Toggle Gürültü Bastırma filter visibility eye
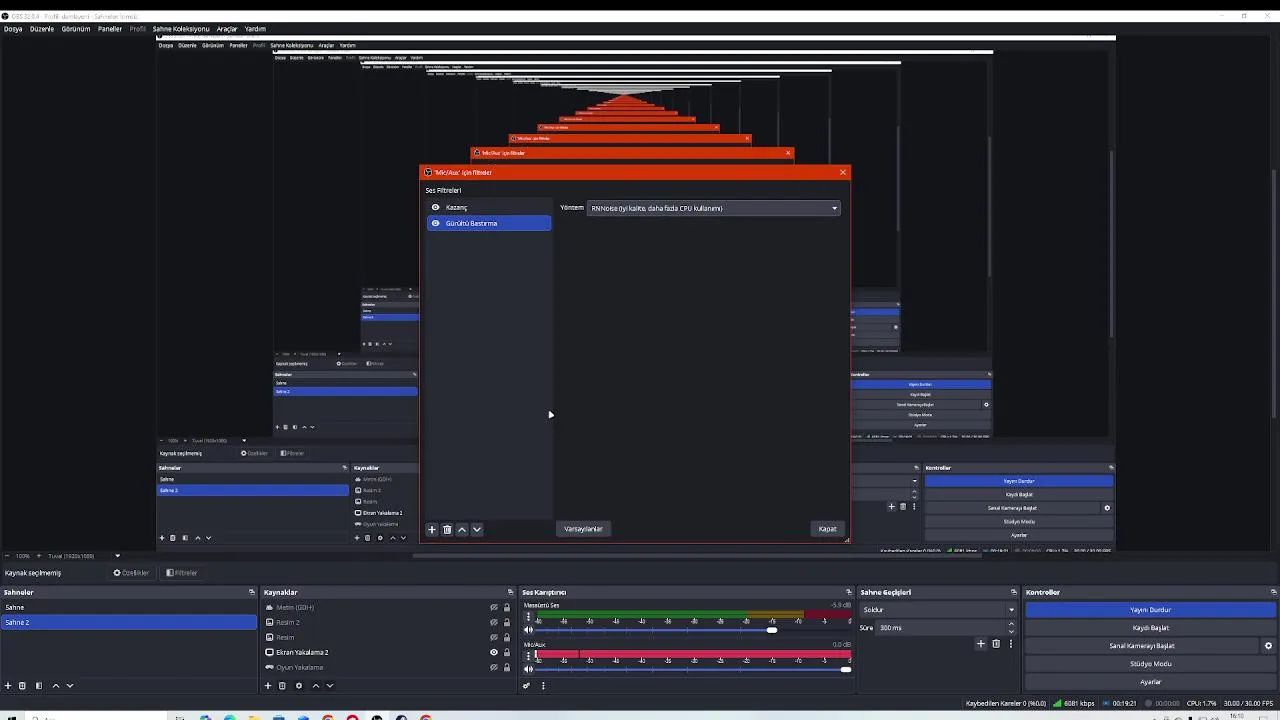The height and width of the screenshot is (720, 1280). 435,223
